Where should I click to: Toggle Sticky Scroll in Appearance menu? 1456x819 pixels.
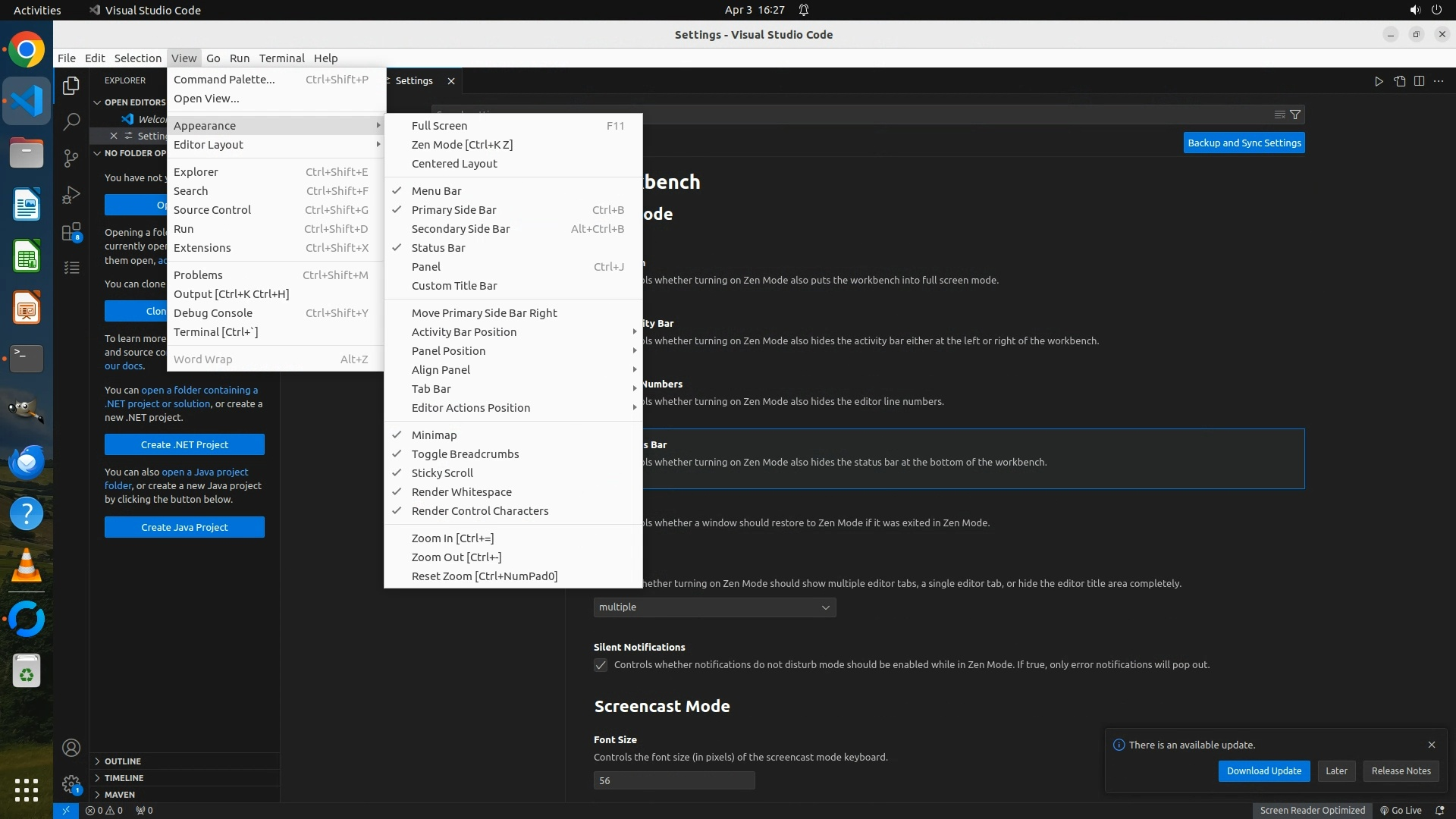442,473
